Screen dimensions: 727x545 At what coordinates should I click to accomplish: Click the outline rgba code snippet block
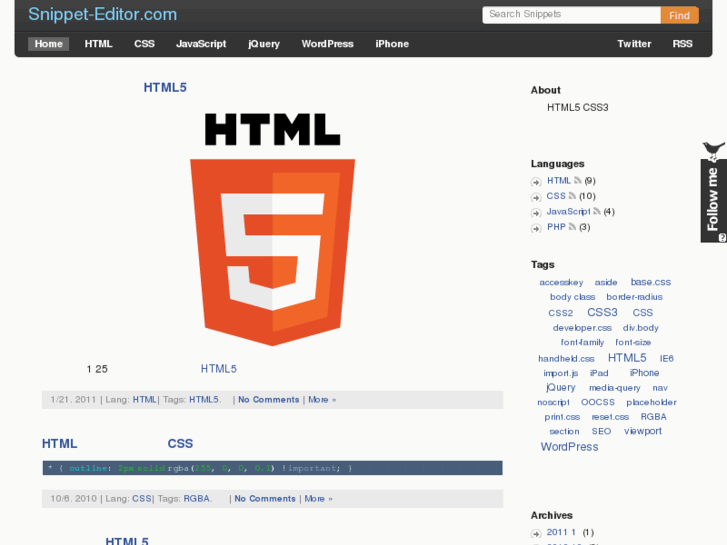272,468
